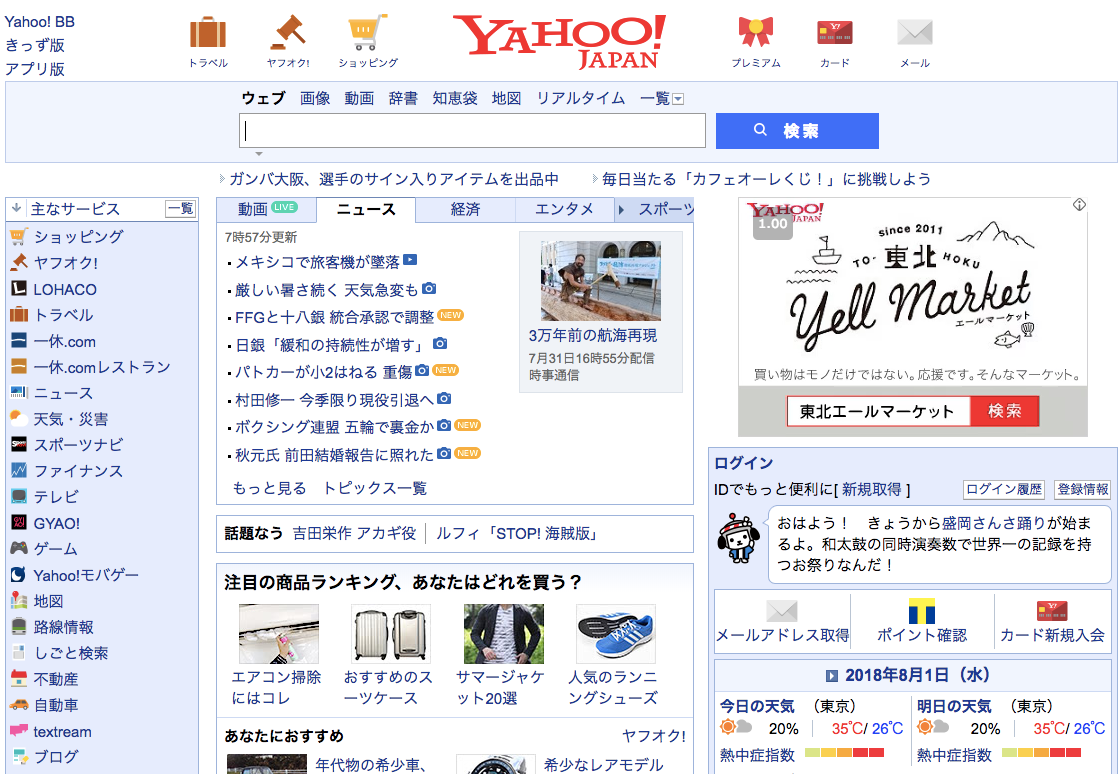Click the Yahoo! Japan logo
Viewport: 1118px width, 774px height.
pos(559,41)
